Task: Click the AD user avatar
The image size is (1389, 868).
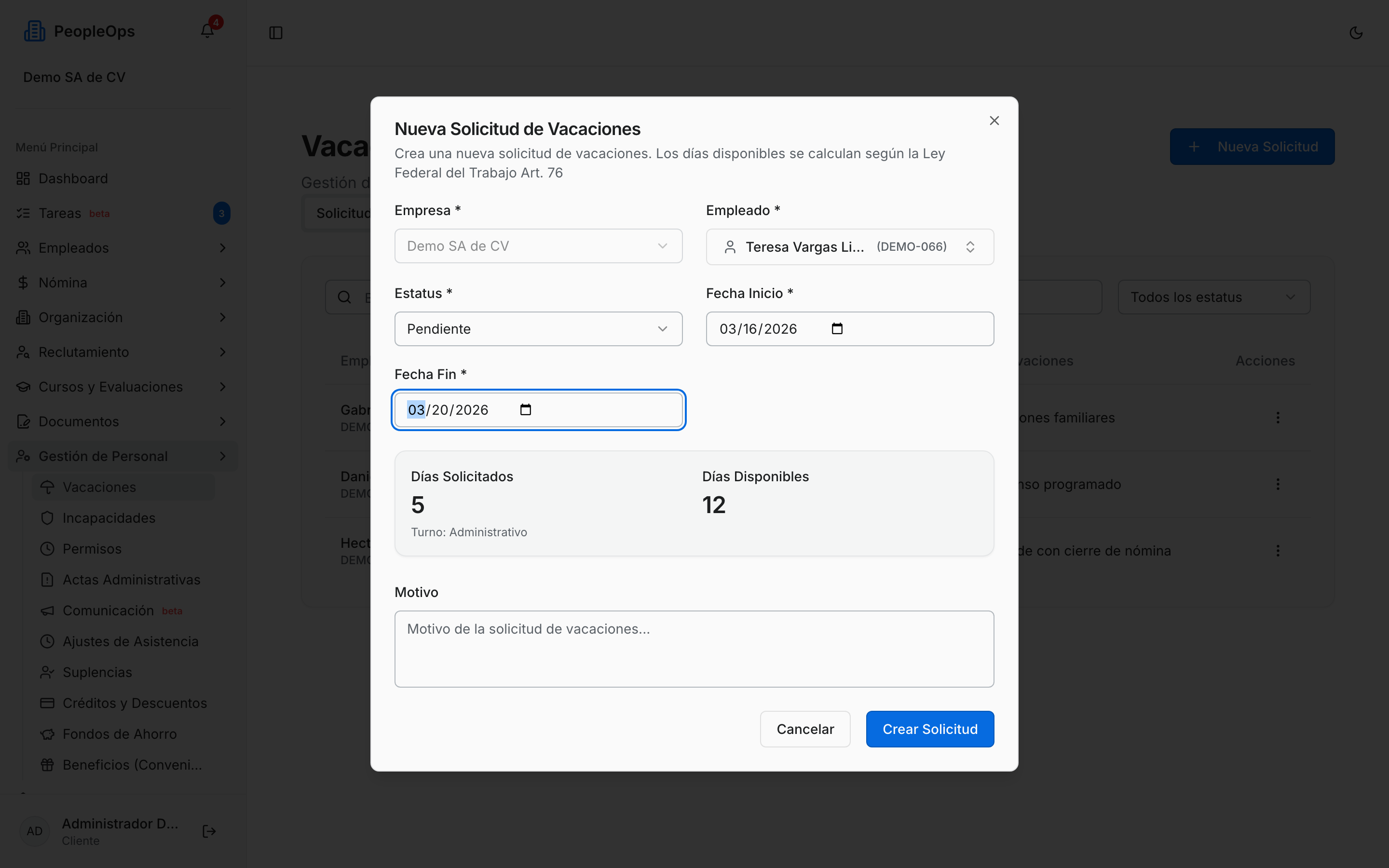Action: point(34,831)
